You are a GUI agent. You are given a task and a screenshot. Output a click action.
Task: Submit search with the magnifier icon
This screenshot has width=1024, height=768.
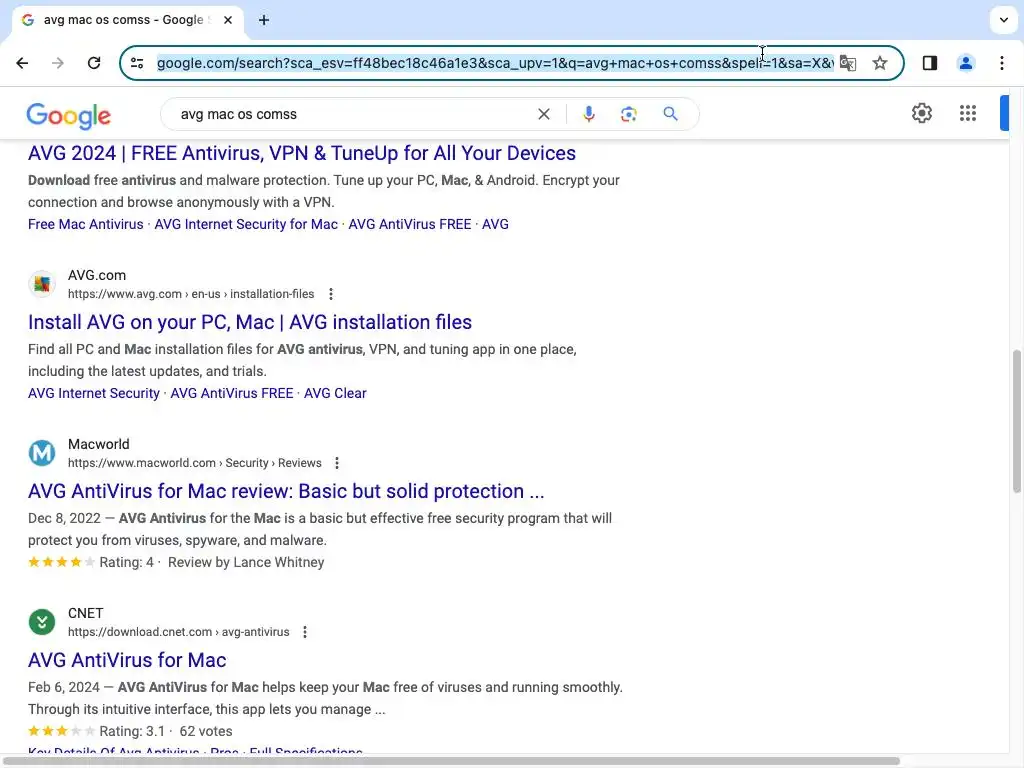click(671, 114)
